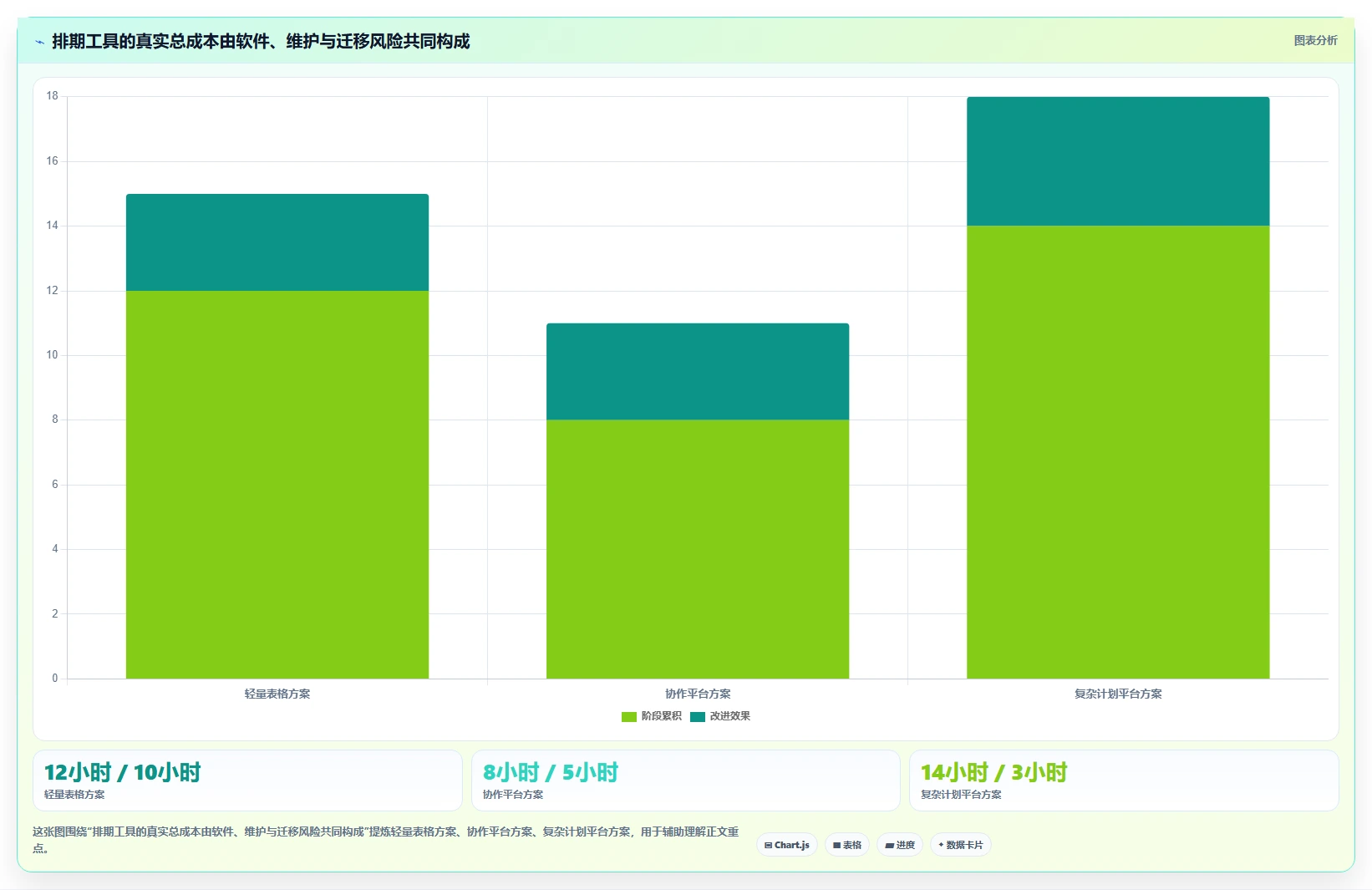Image resolution: width=1372 pixels, height=890 pixels.
Task: Click the green 协作平台方案 bar segment
Action: [x=698, y=549]
